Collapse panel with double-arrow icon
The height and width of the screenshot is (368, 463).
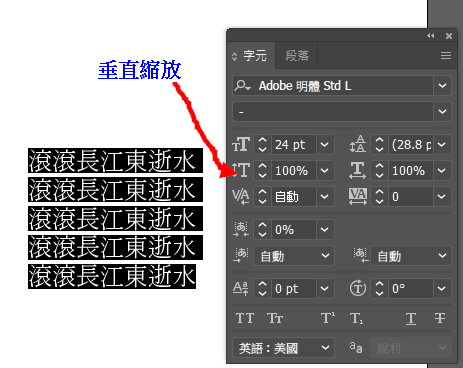tap(431, 36)
